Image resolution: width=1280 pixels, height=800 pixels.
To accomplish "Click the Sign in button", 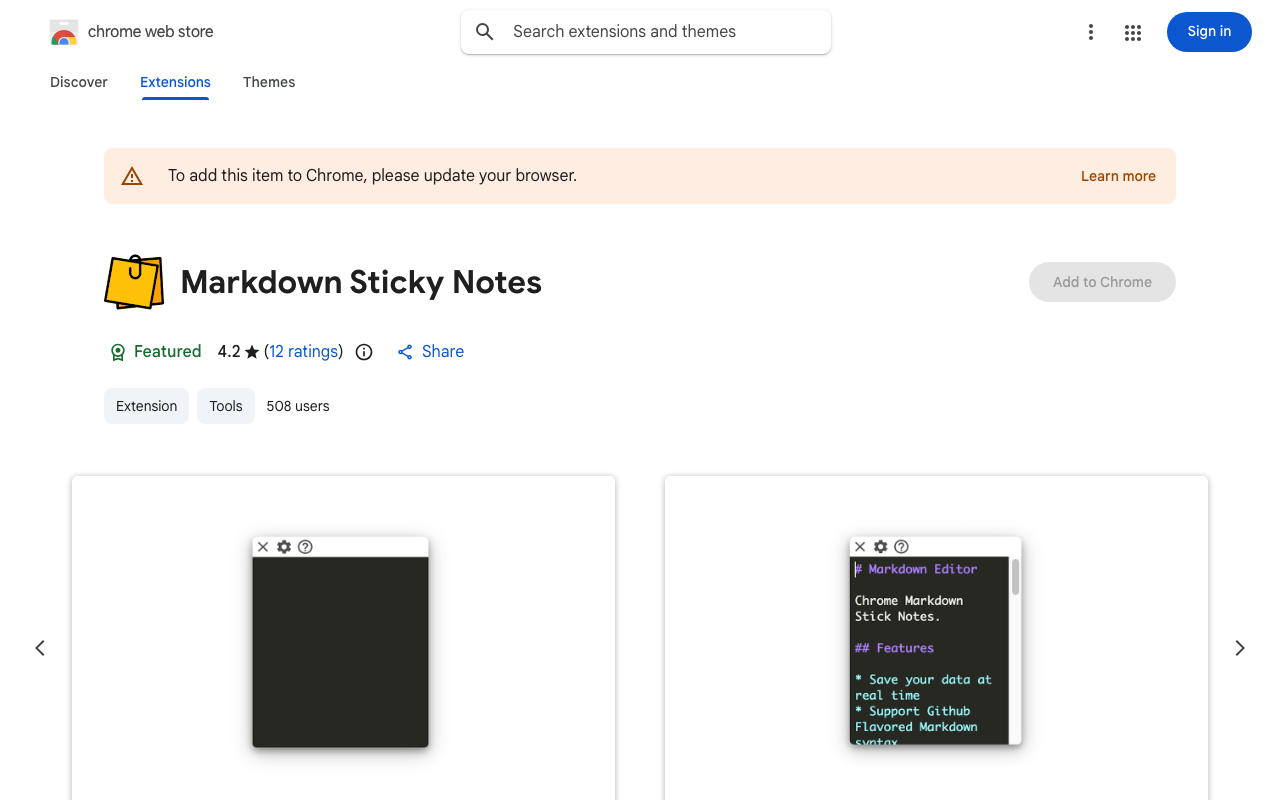I will pyautogui.click(x=1209, y=32).
